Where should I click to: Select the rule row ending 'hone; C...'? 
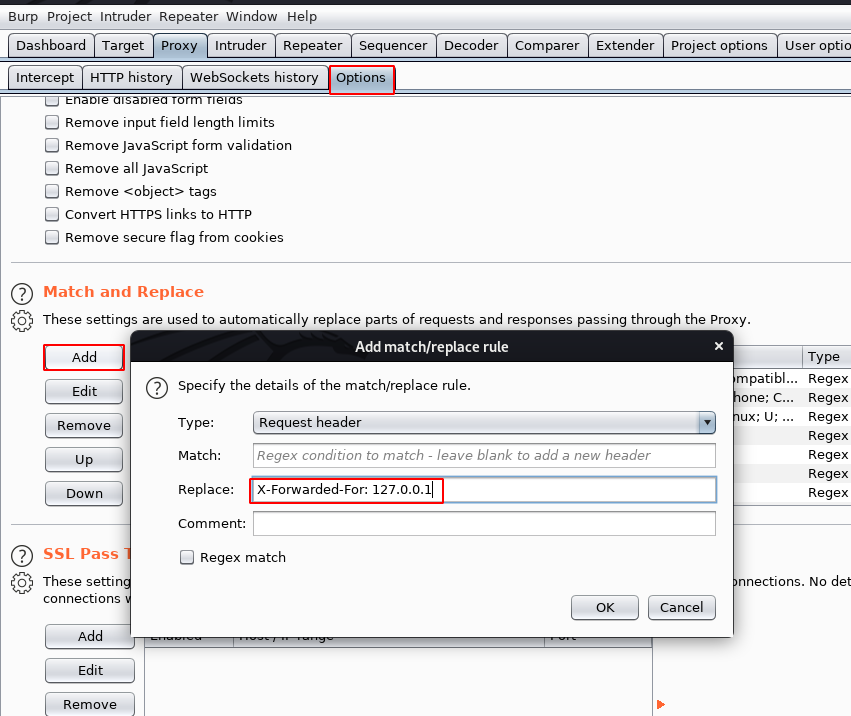point(792,397)
